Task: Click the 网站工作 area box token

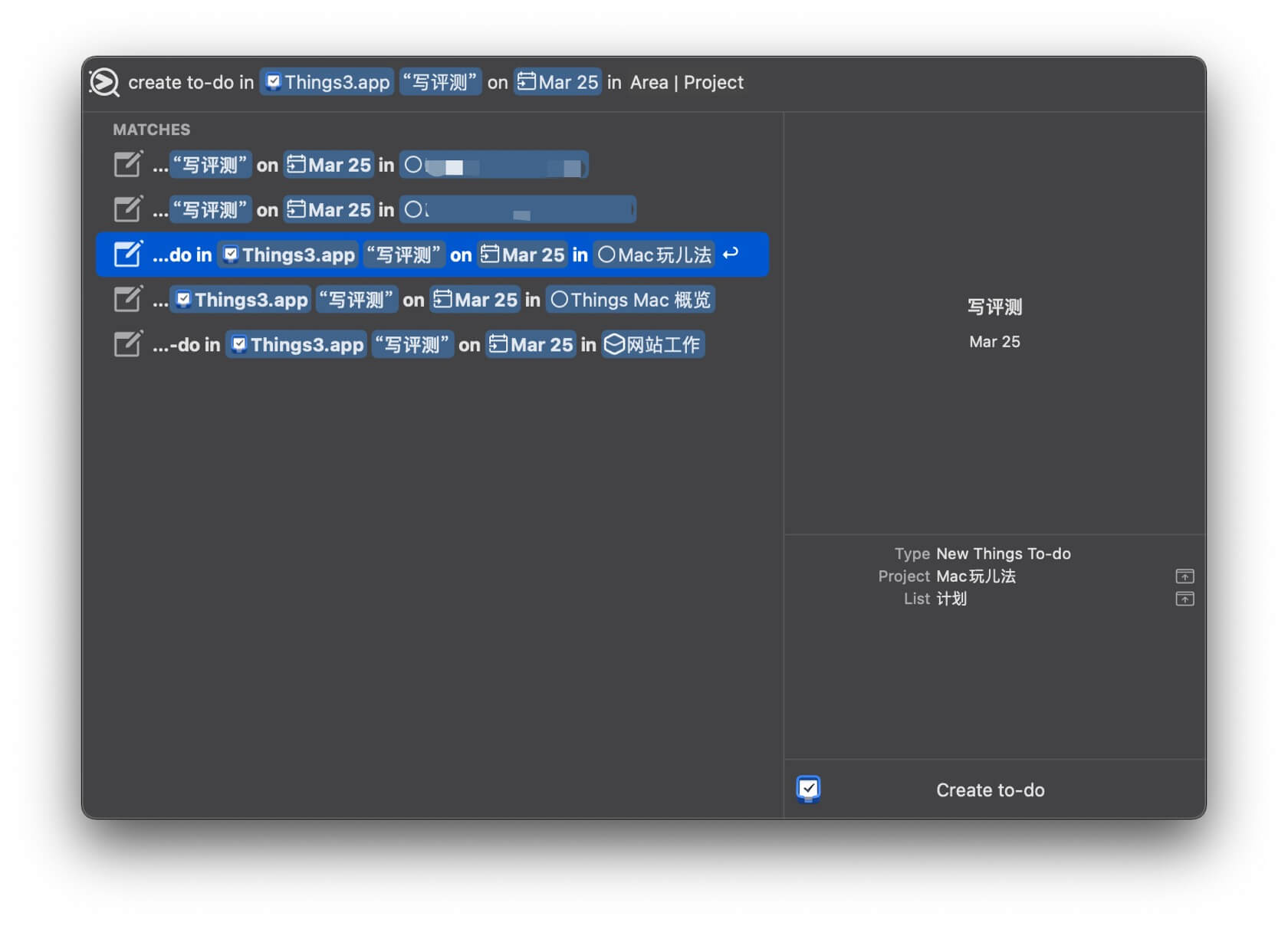Action: [652, 344]
